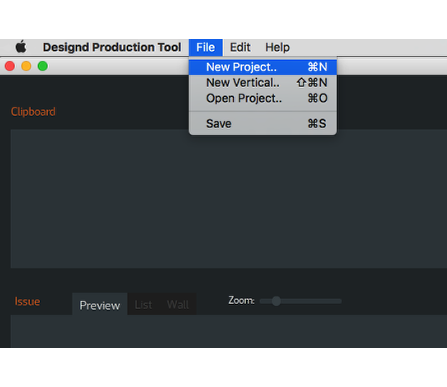447x387 pixels.
Task: Open the Designd Production Tool app menu
Action: 112,47
